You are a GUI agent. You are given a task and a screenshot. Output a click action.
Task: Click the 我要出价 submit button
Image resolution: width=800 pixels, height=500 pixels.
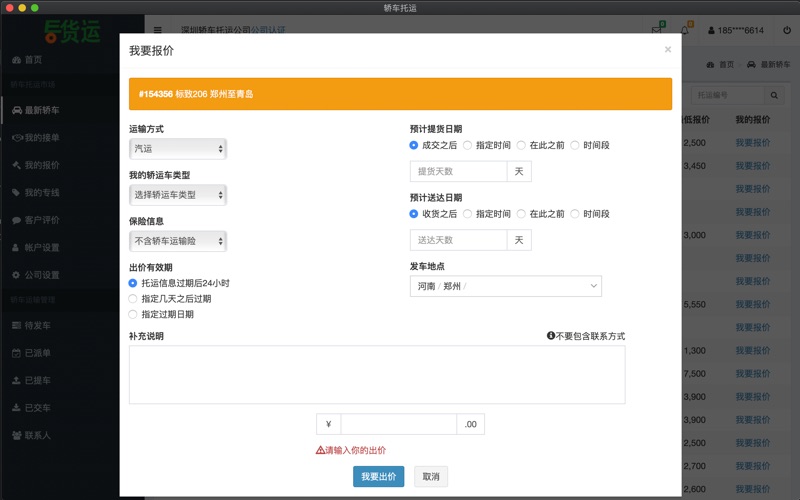point(378,476)
